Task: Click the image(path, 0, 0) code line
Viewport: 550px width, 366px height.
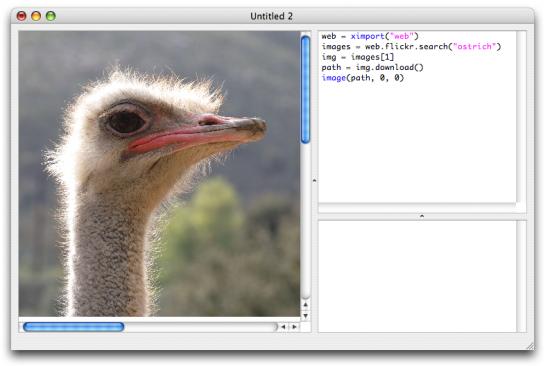Action: [363, 78]
